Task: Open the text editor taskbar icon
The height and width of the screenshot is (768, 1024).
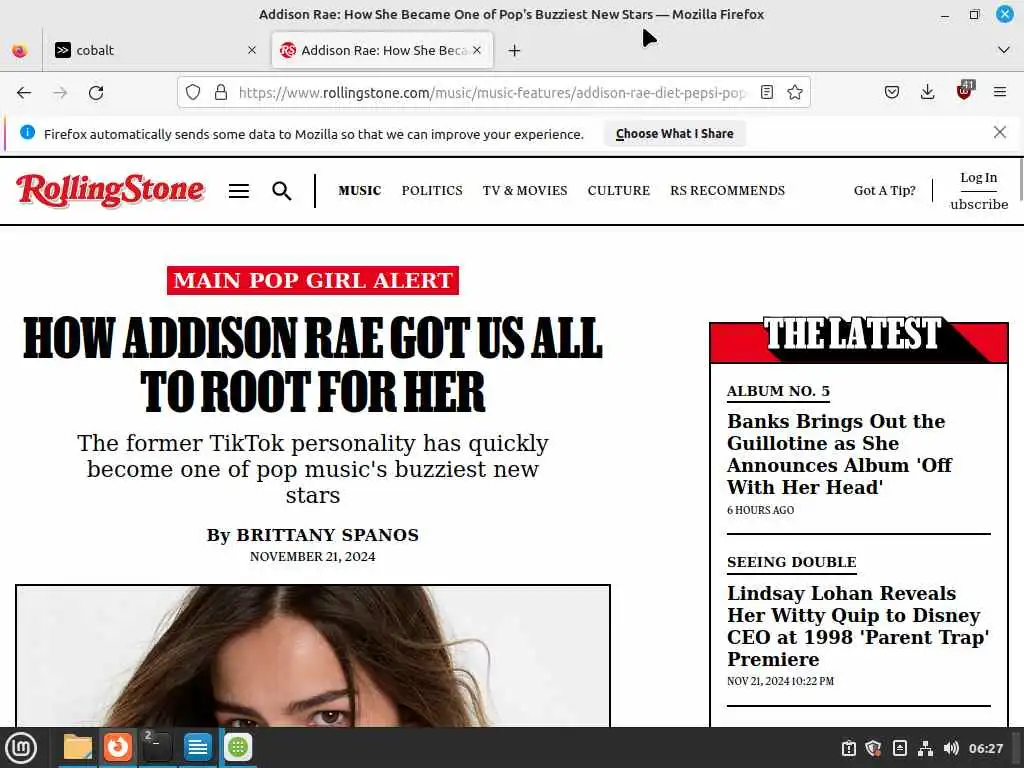Action: [x=197, y=747]
